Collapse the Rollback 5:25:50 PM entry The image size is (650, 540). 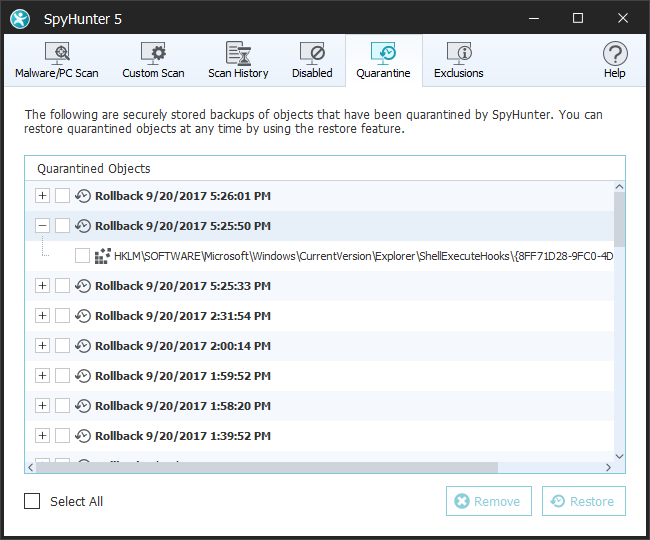click(42, 226)
